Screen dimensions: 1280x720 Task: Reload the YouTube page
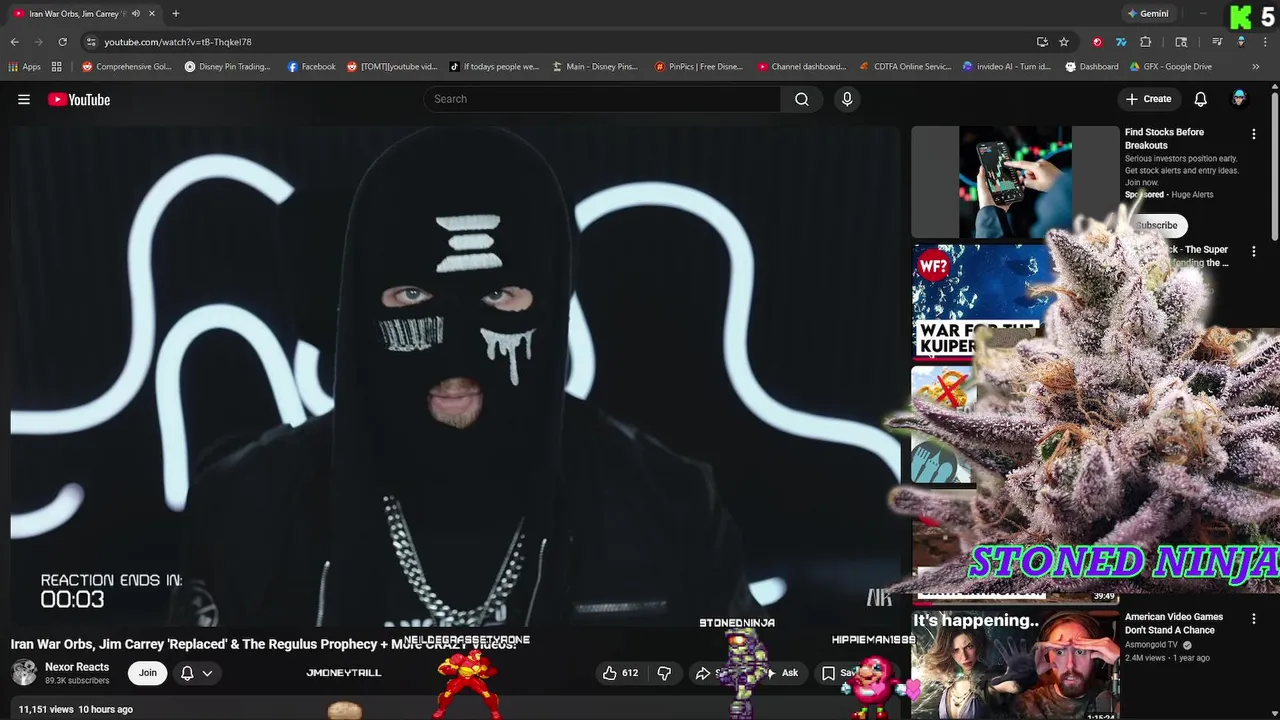point(62,42)
